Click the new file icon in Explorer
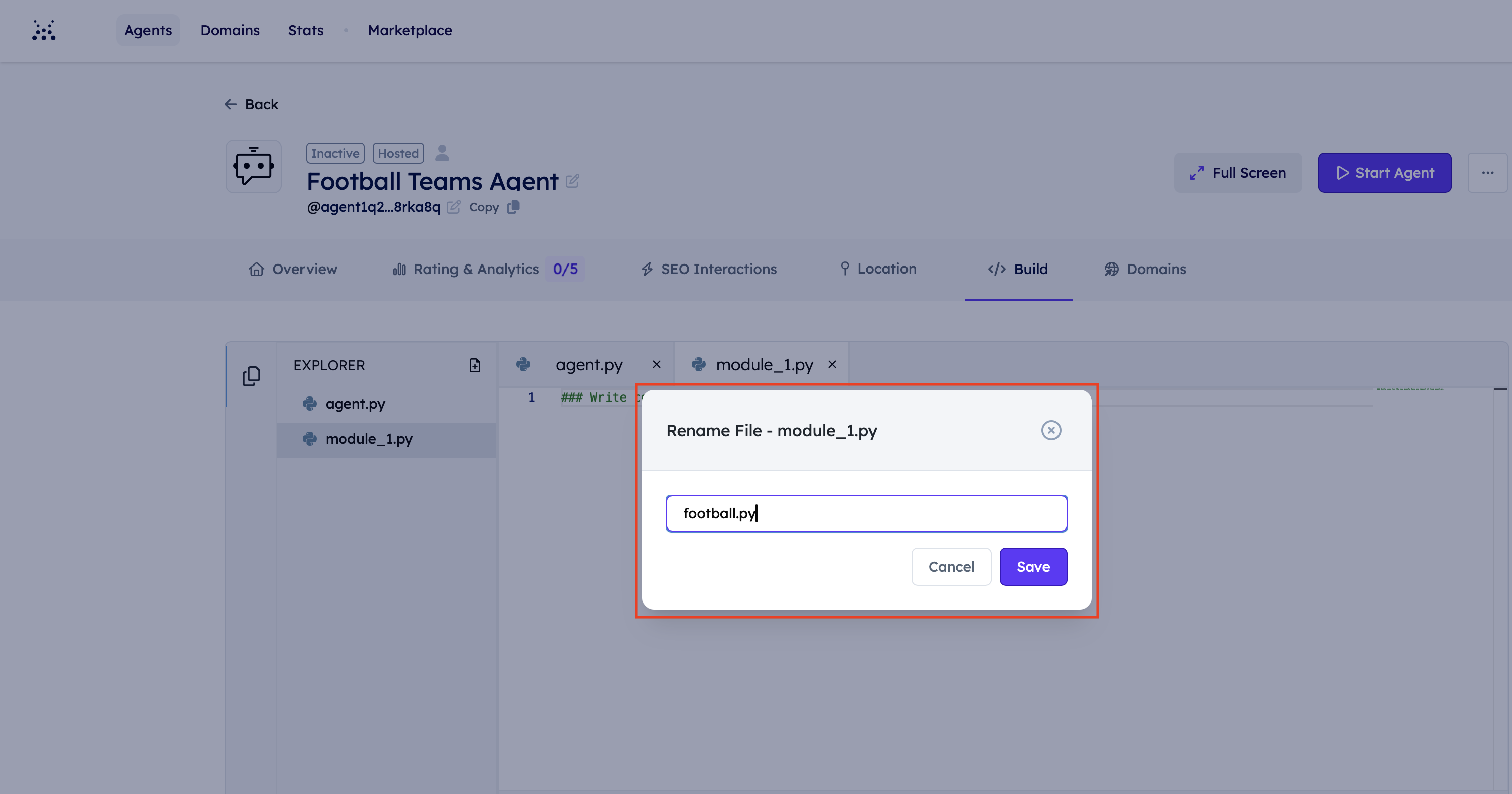 coord(474,365)
